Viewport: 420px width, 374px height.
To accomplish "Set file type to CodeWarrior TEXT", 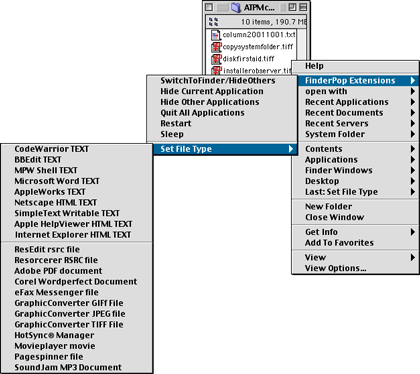I will click(x=77, y=149).
